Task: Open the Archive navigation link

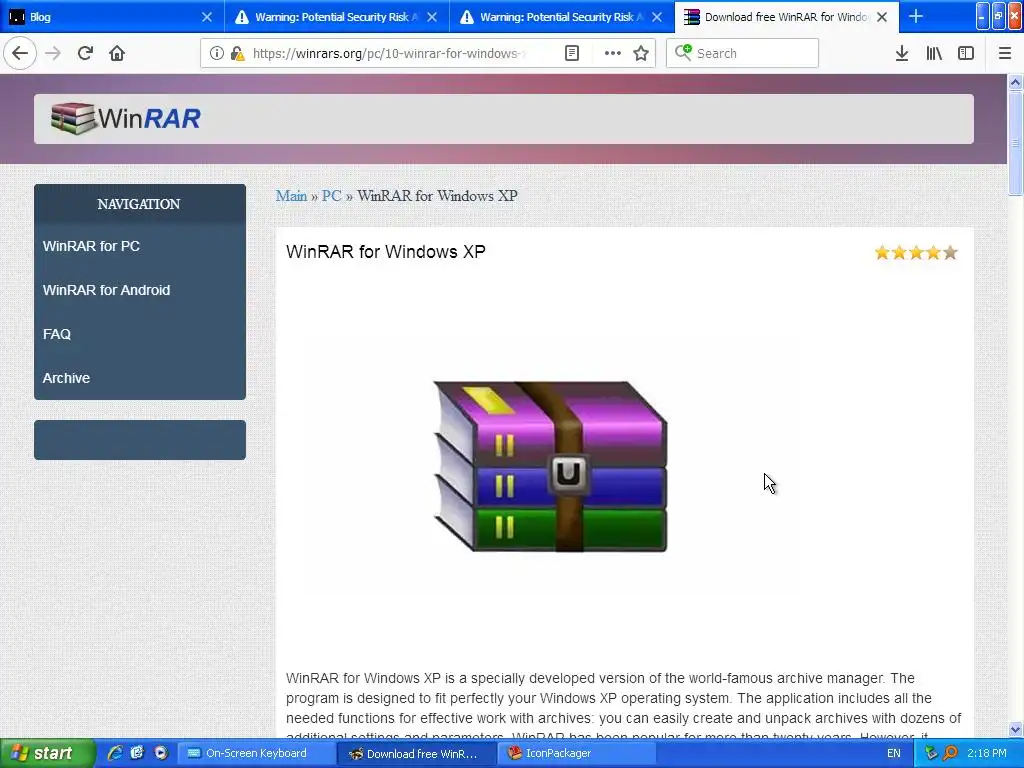Action: coord(66,378)
